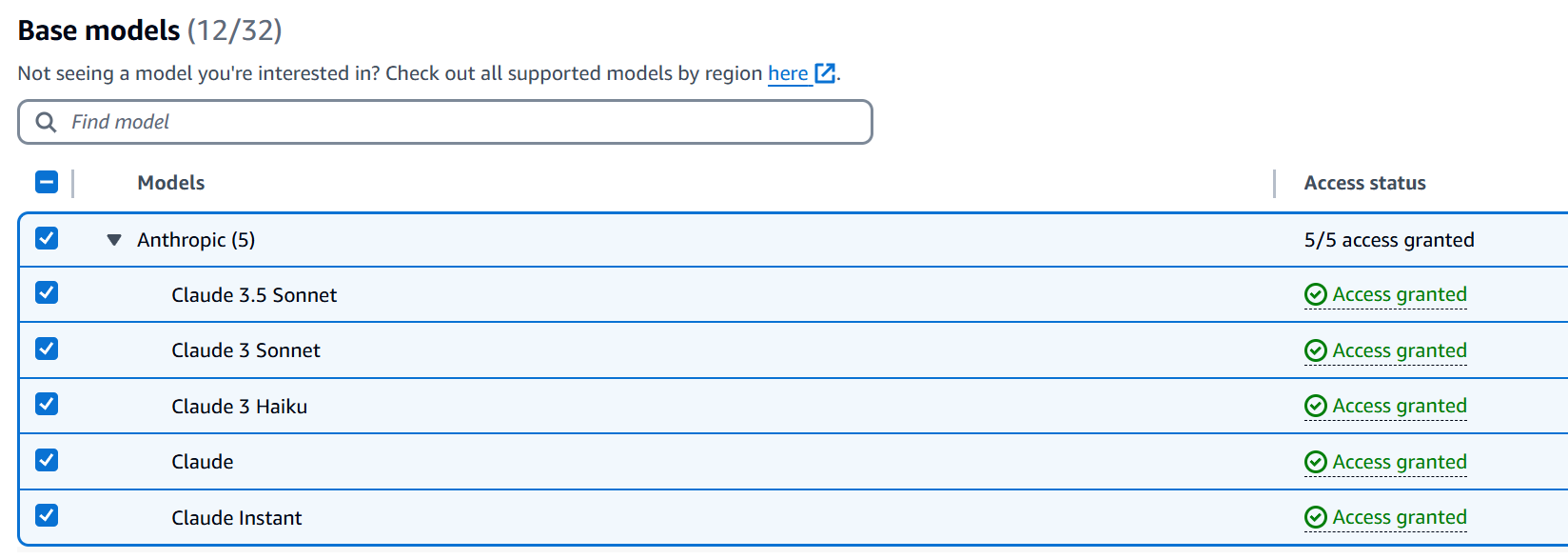Screen dimensions: 1568x559
Task: Click Claude 3.5 Sonnet access granted checkmark icon
Action: click(1316, 295)
